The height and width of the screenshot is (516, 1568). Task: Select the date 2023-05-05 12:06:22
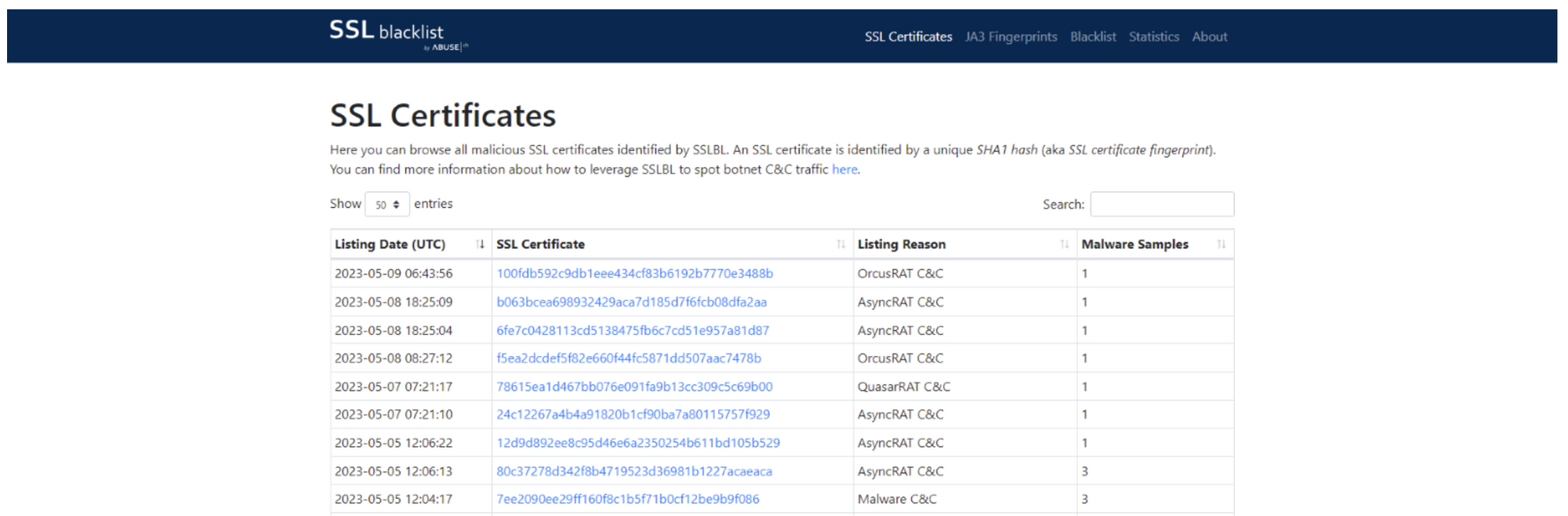point(394,443)
